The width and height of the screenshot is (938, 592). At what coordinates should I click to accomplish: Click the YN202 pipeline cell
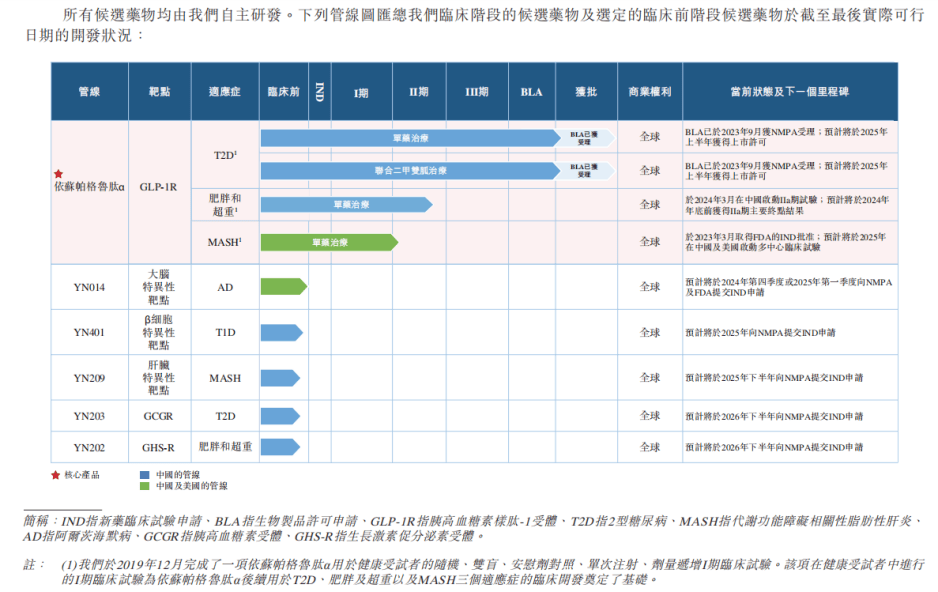[89, 447]
